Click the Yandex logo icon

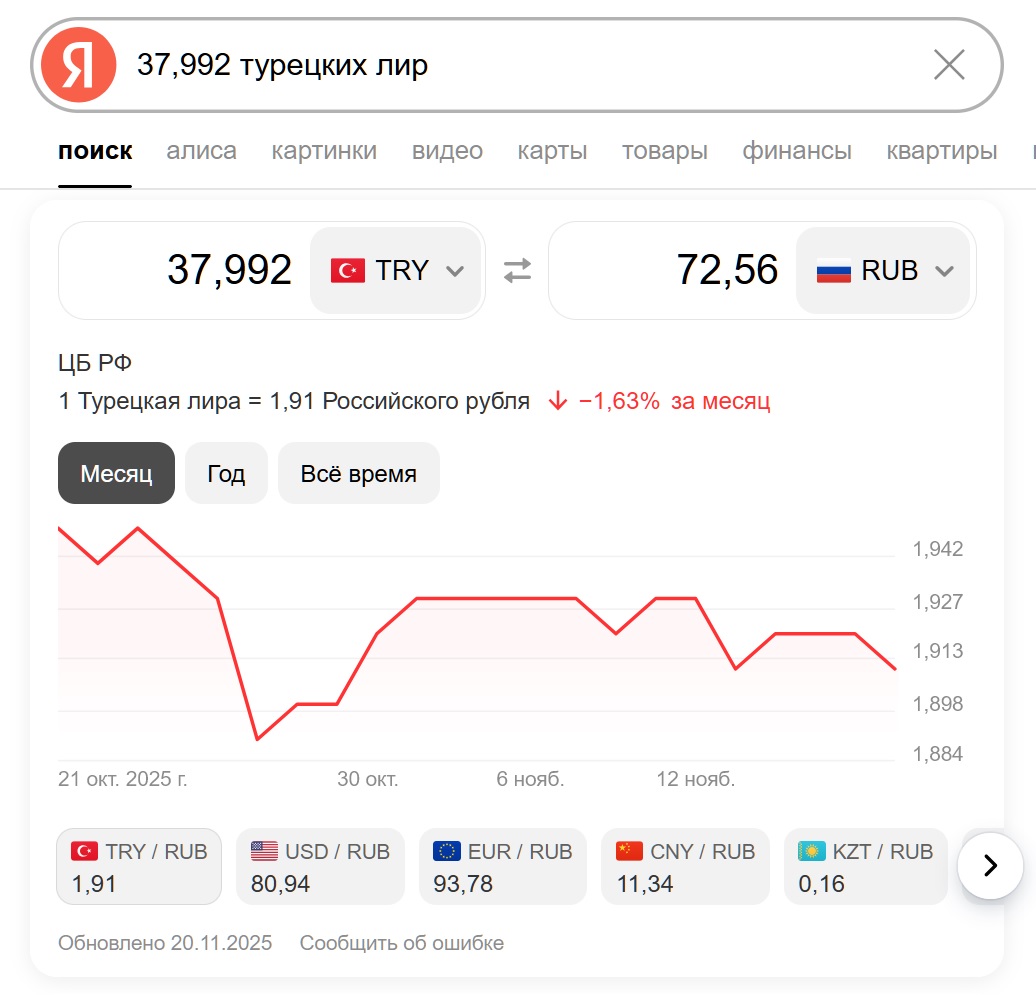(79, 65)
